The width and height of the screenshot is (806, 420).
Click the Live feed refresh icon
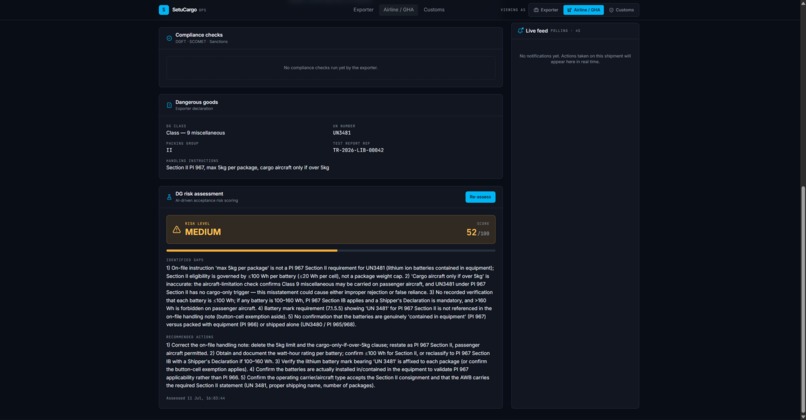click(x=520, y=31)
